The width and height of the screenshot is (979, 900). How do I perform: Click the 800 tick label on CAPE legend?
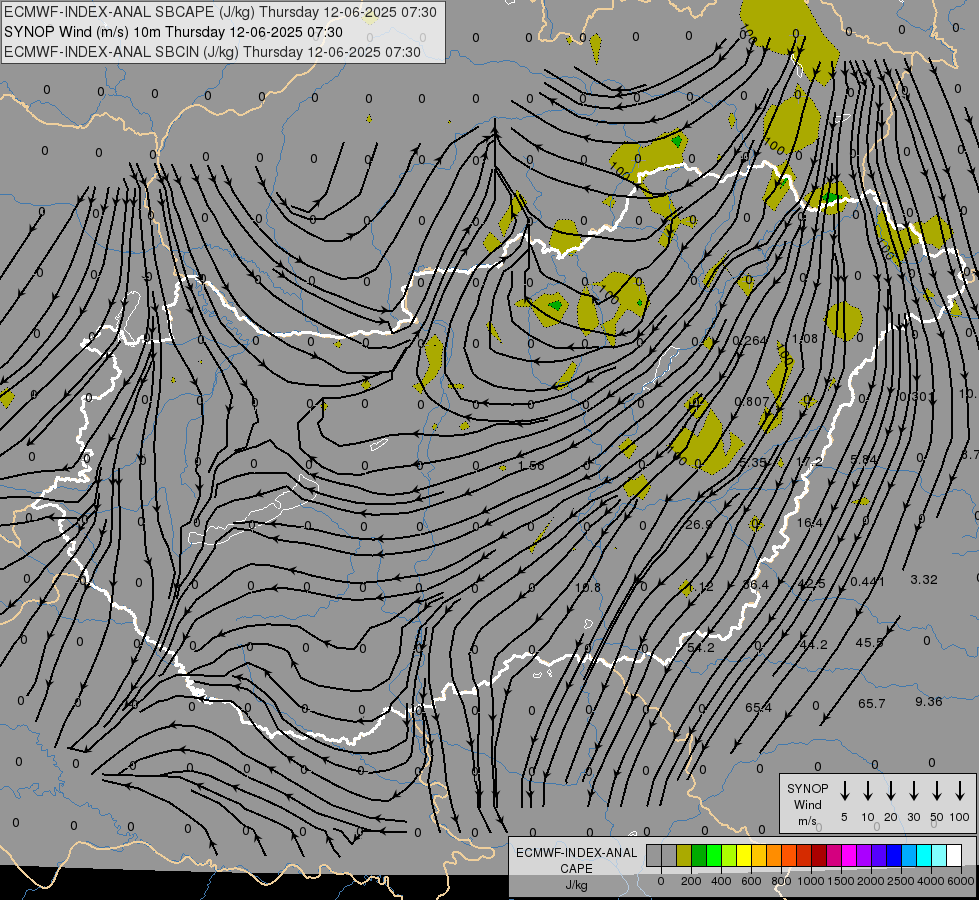(x=781, y=881)
